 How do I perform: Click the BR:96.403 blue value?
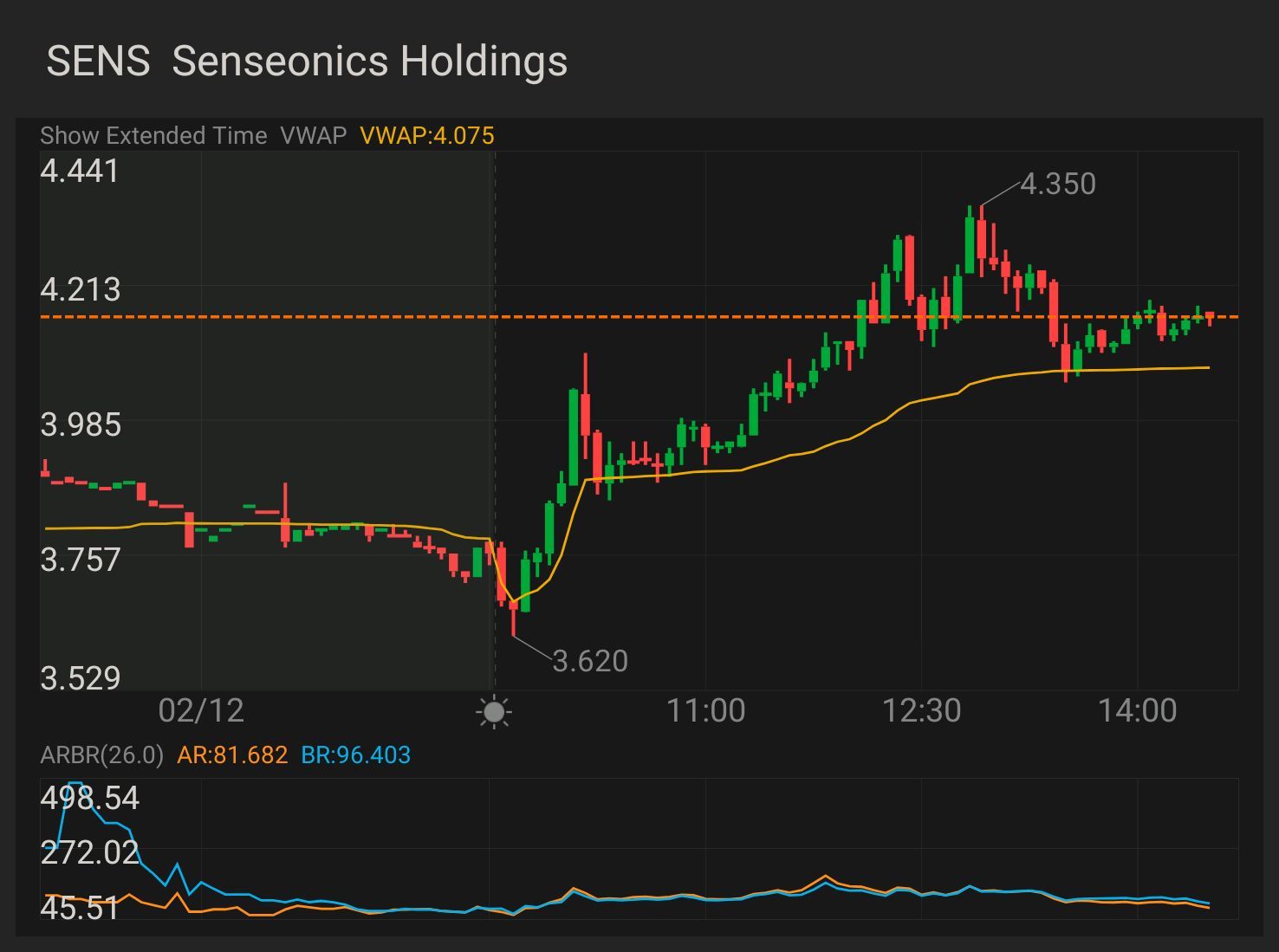pos(355,755)
